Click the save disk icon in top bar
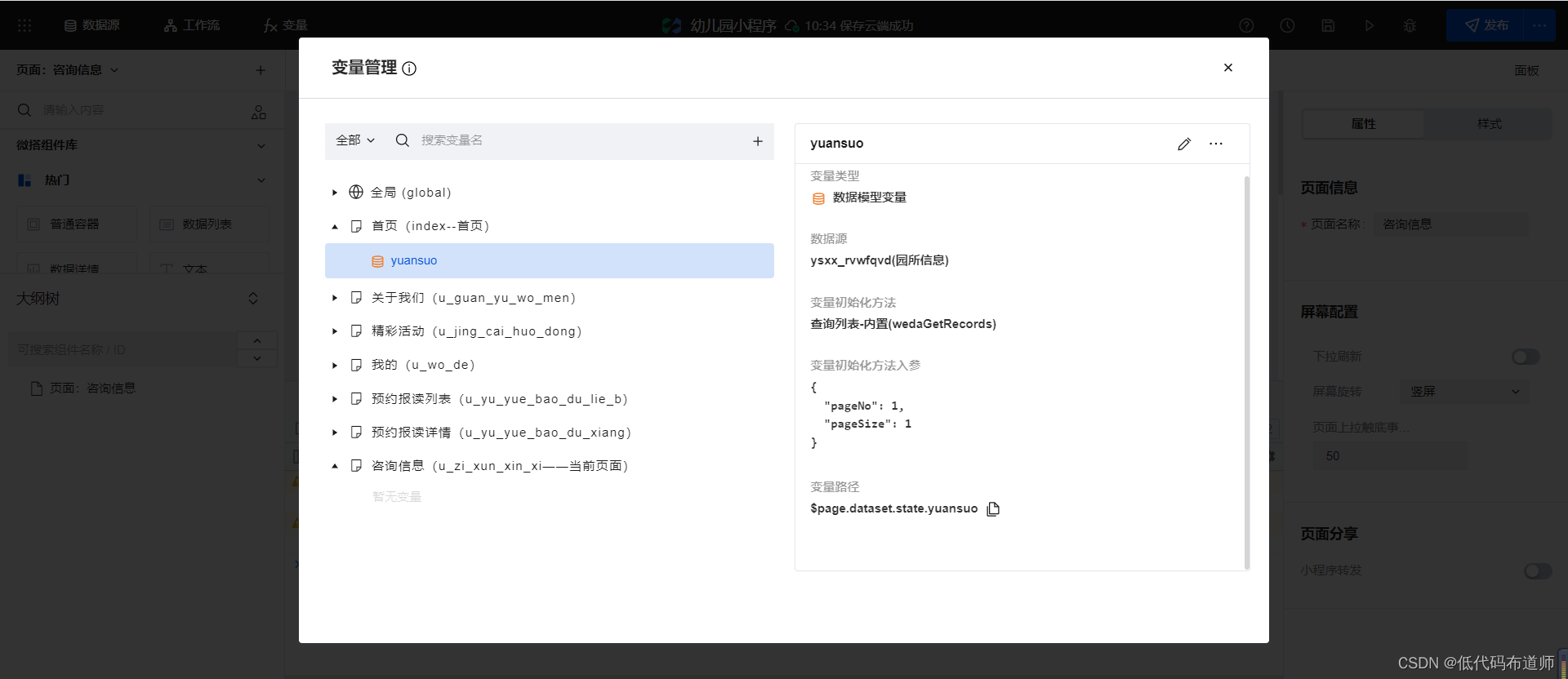This screenshot has height=679, width=1568. click(x=1328, y=25)
